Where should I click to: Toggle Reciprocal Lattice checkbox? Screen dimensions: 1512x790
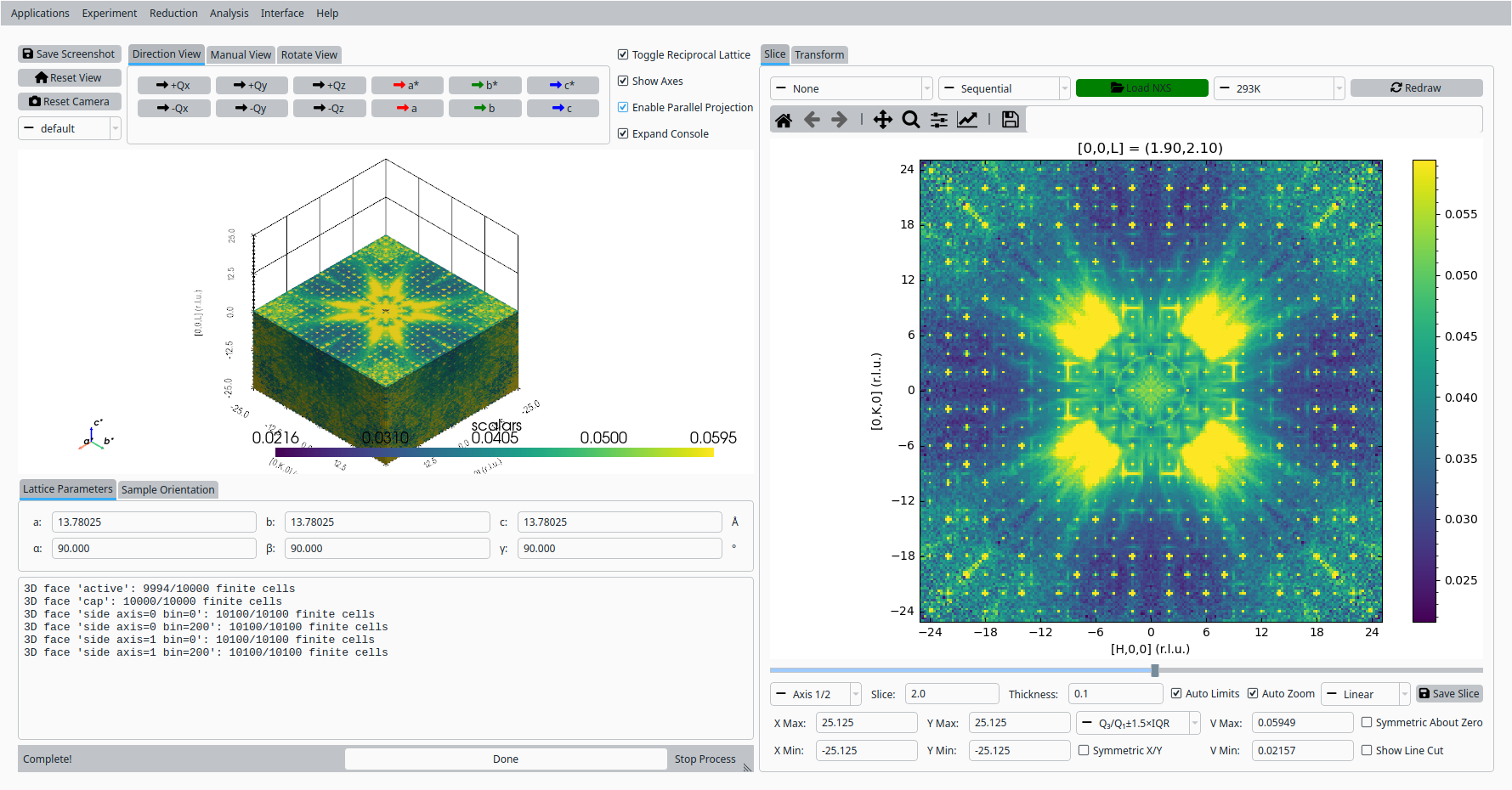click(623, 54)
